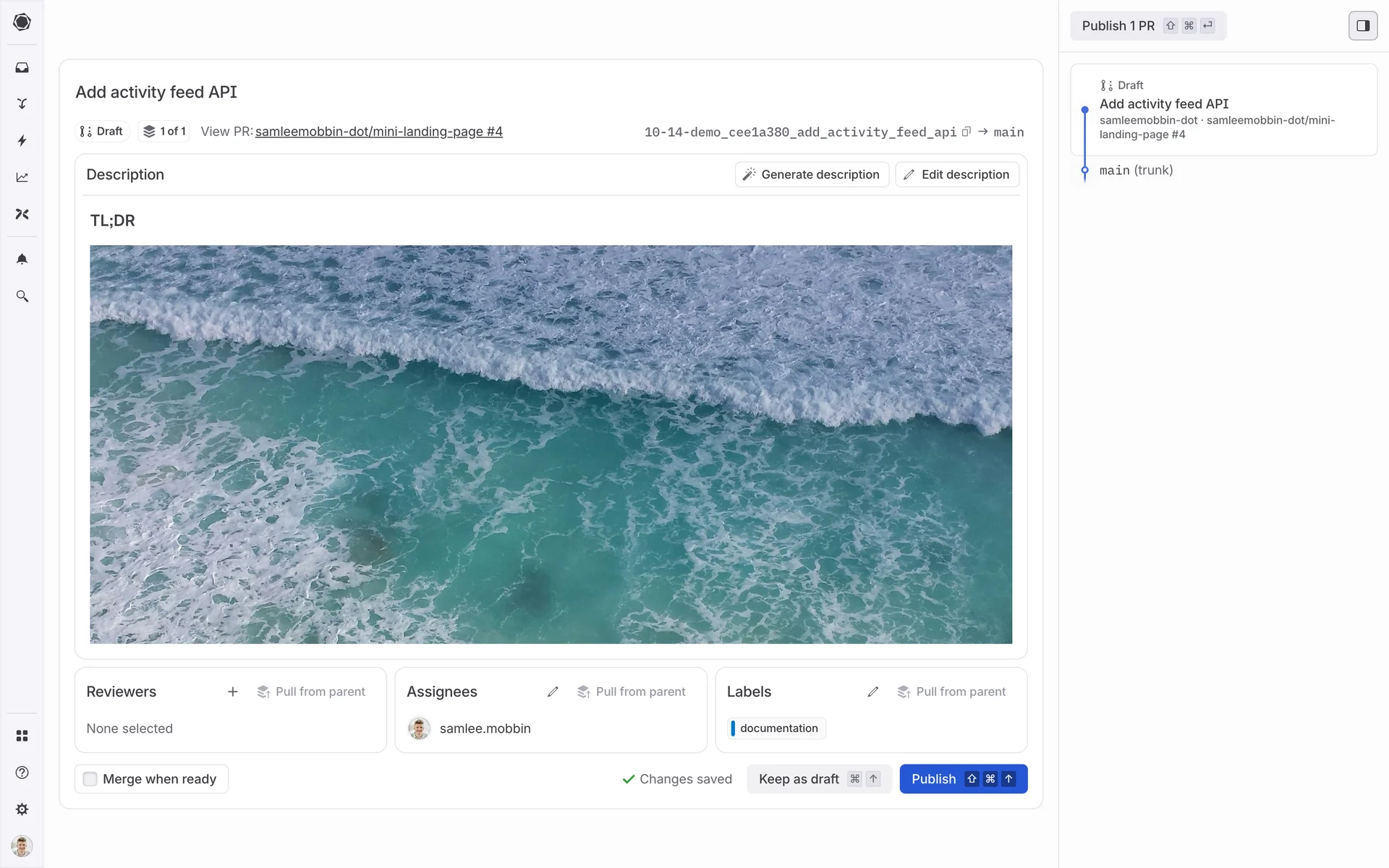Select main (trunk) in stack list
This screenshot has height=868, width=1389.
(1136, 171)
